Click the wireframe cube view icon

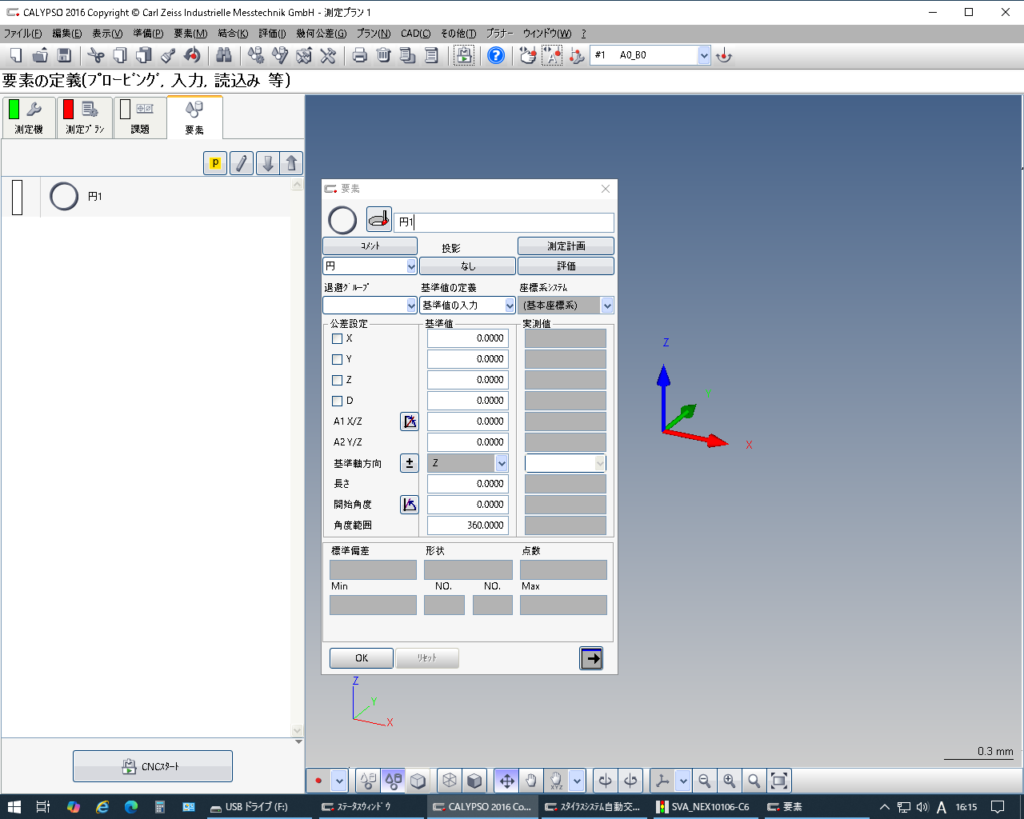click(451, 780)
